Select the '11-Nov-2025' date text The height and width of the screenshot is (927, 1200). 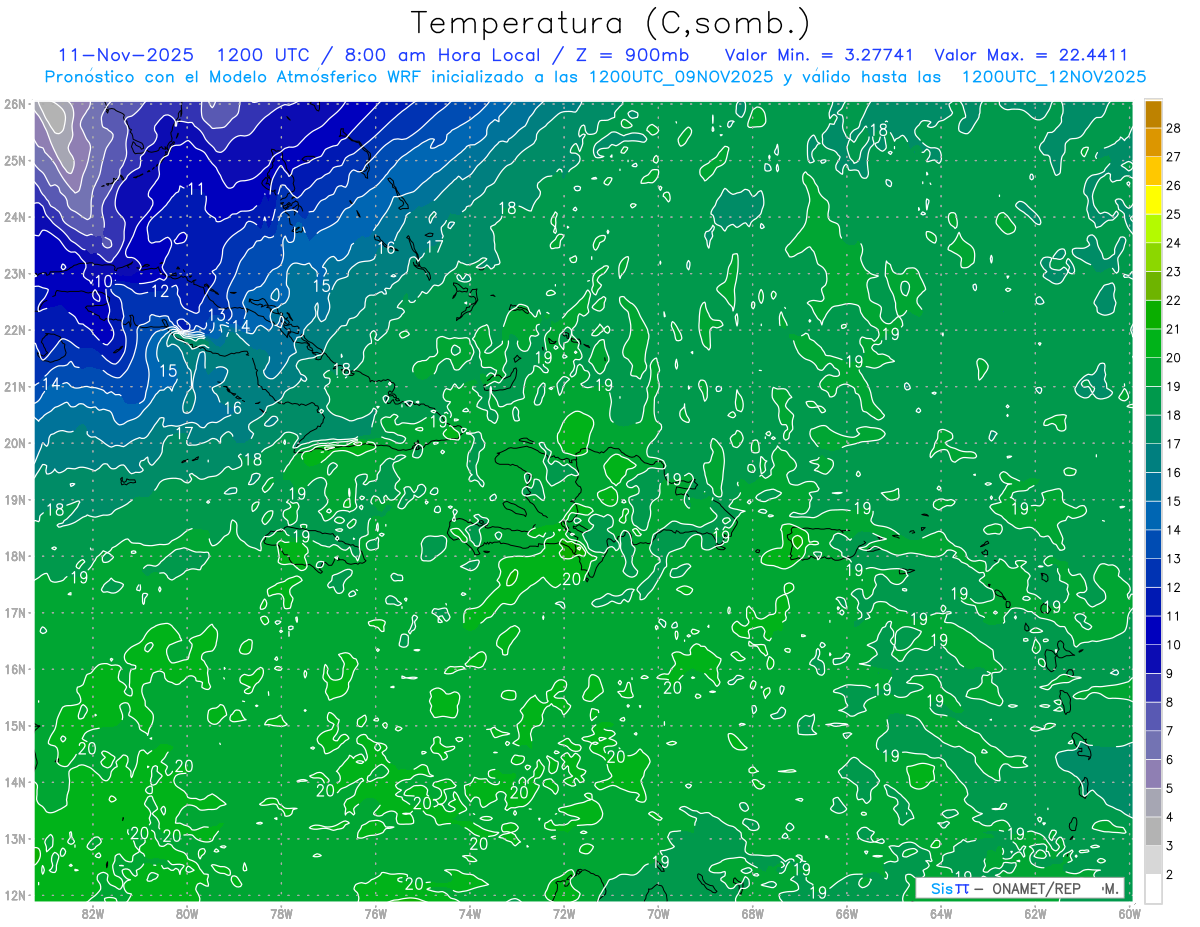pos(127,55)
